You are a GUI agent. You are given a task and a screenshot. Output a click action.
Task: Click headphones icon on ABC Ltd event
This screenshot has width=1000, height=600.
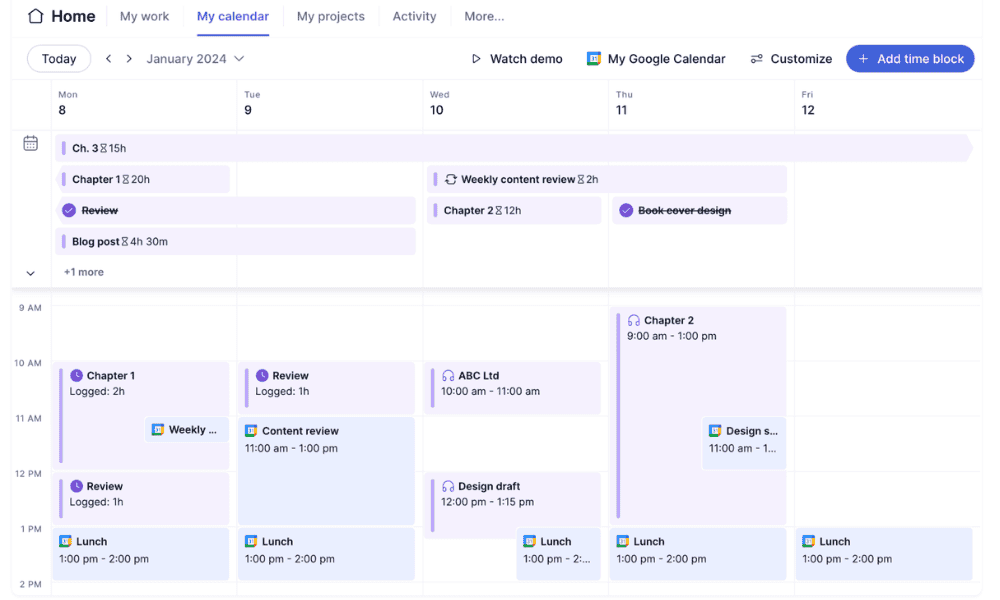448,376
